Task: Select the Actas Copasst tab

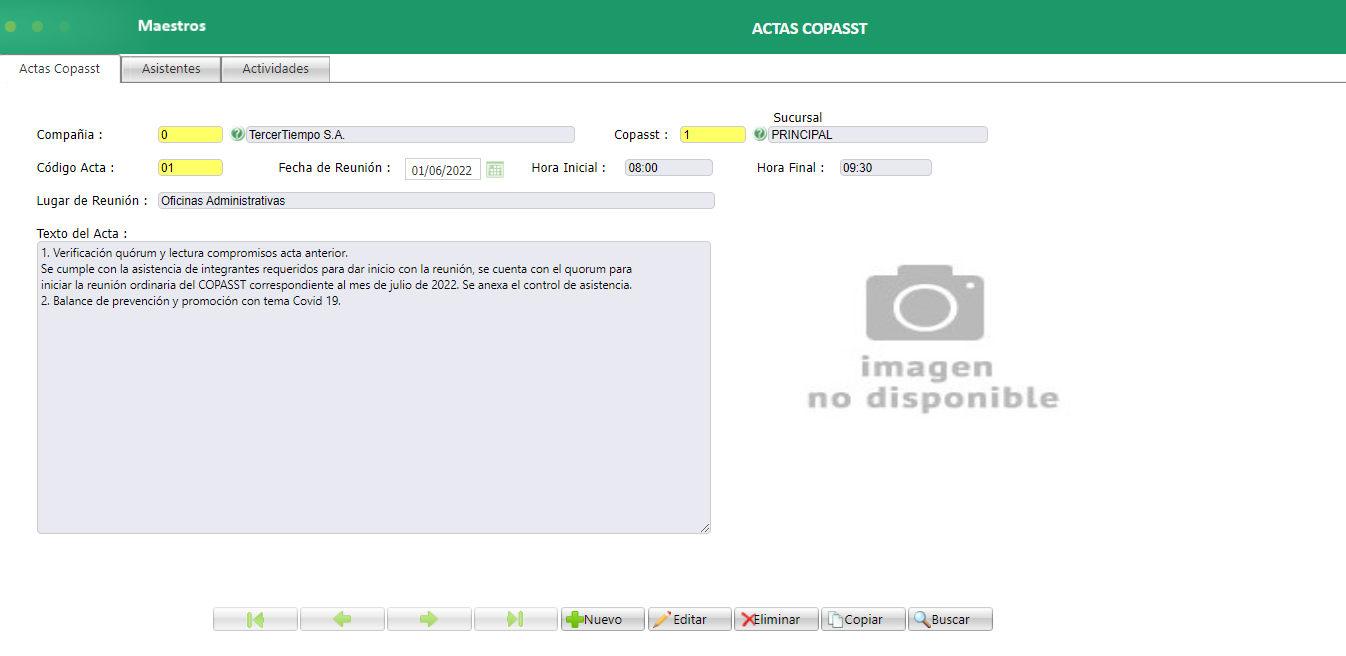Action: 59,68
